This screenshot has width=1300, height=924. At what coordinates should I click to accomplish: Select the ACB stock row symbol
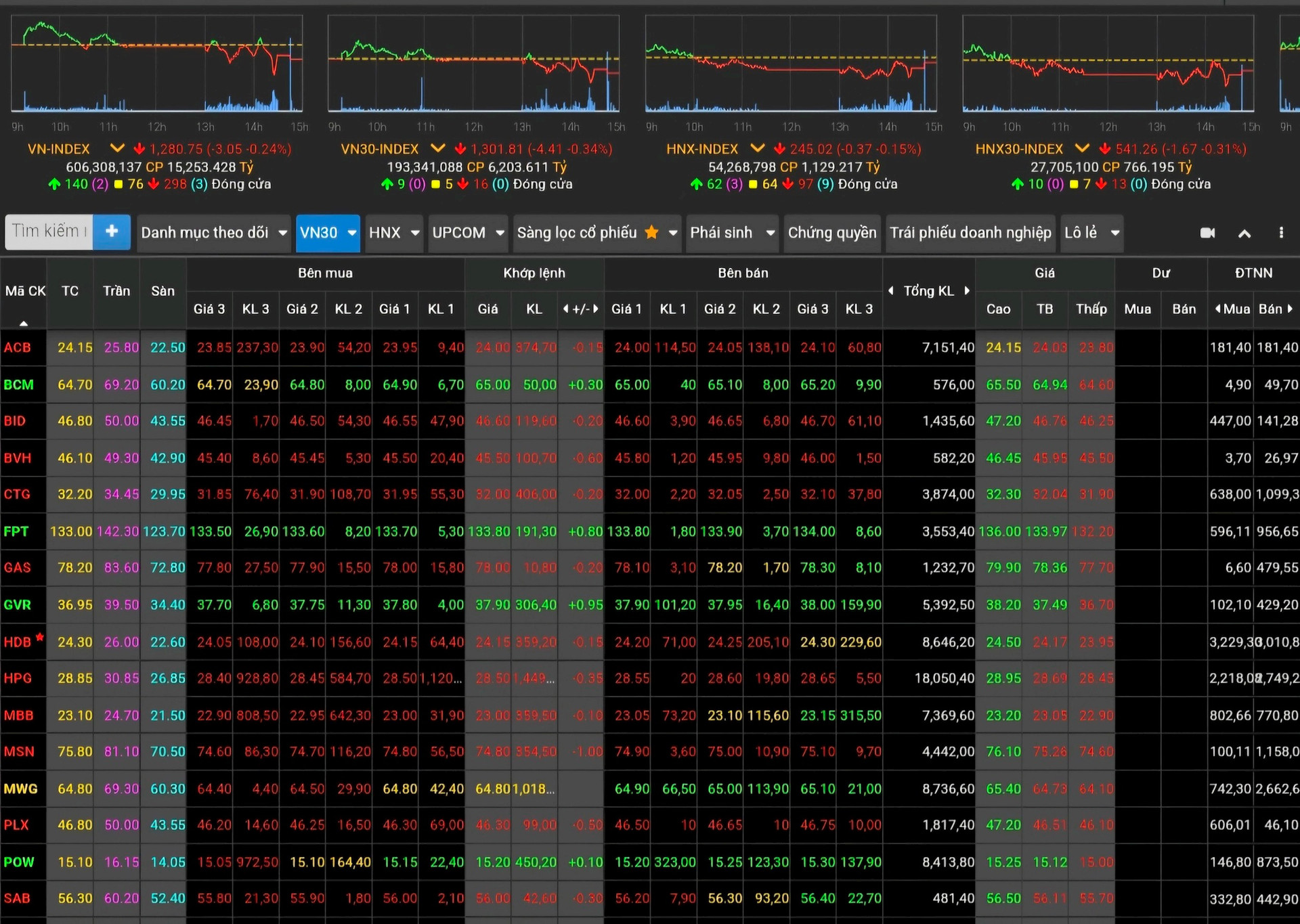[x=18, y=347]
